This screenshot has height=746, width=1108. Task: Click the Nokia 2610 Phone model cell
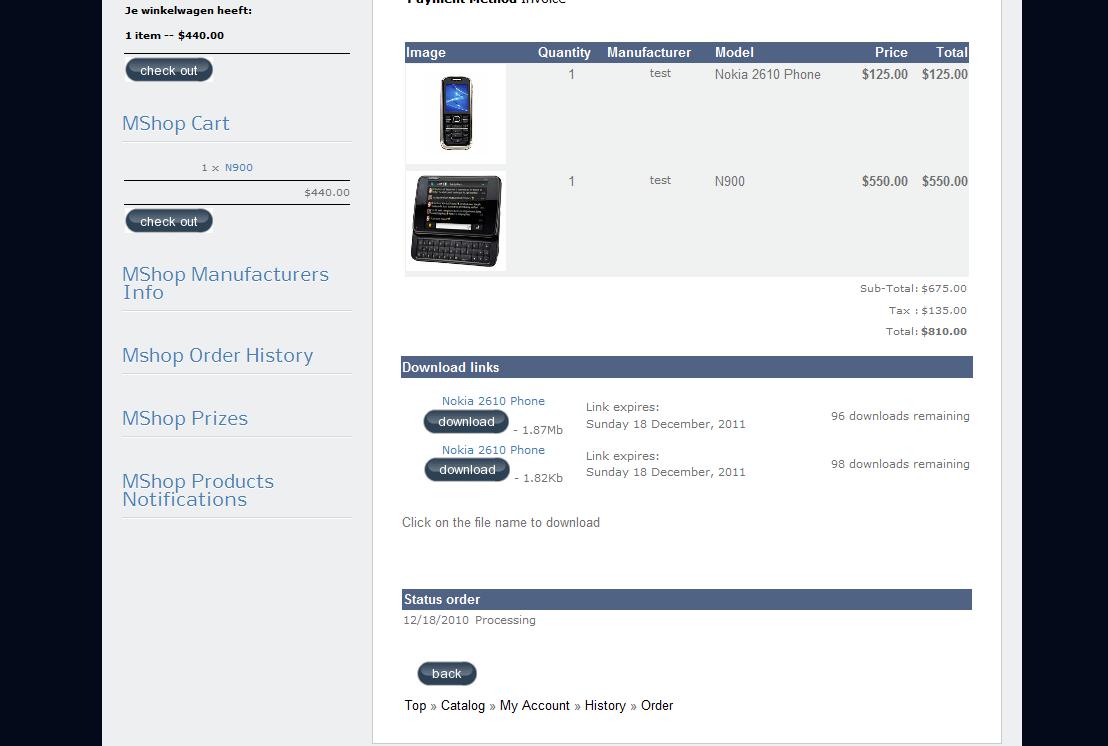tap(767, 74)
